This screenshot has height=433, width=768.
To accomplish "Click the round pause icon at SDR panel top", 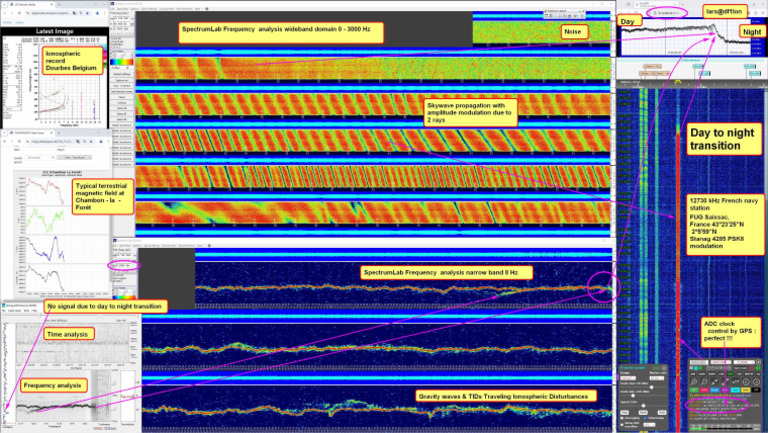I will (x=758, y=362).
